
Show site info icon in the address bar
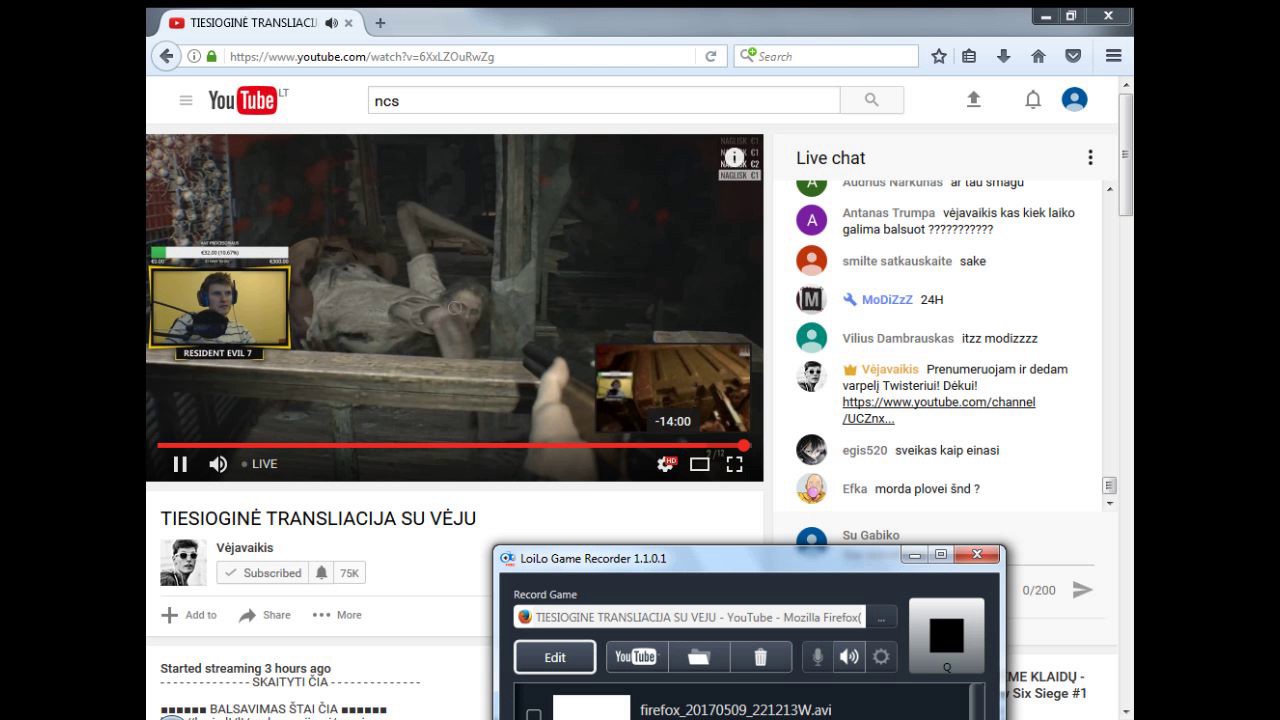click(x=194, y=57)
